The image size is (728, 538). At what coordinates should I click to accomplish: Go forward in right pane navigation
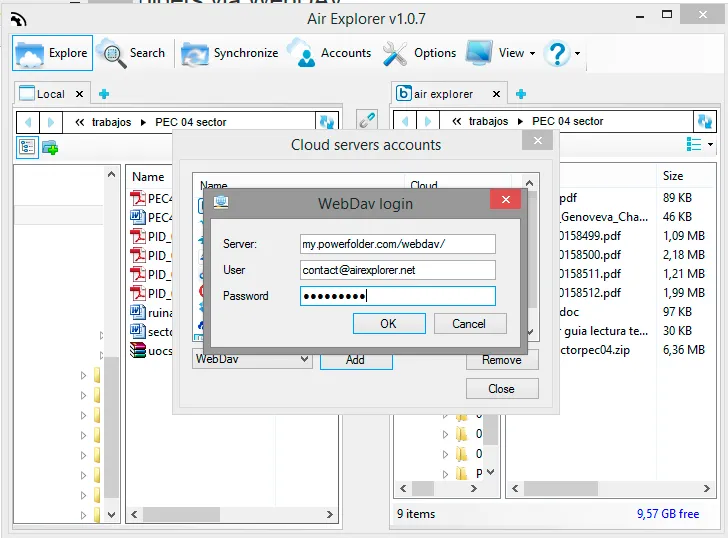tap(428, 121)
